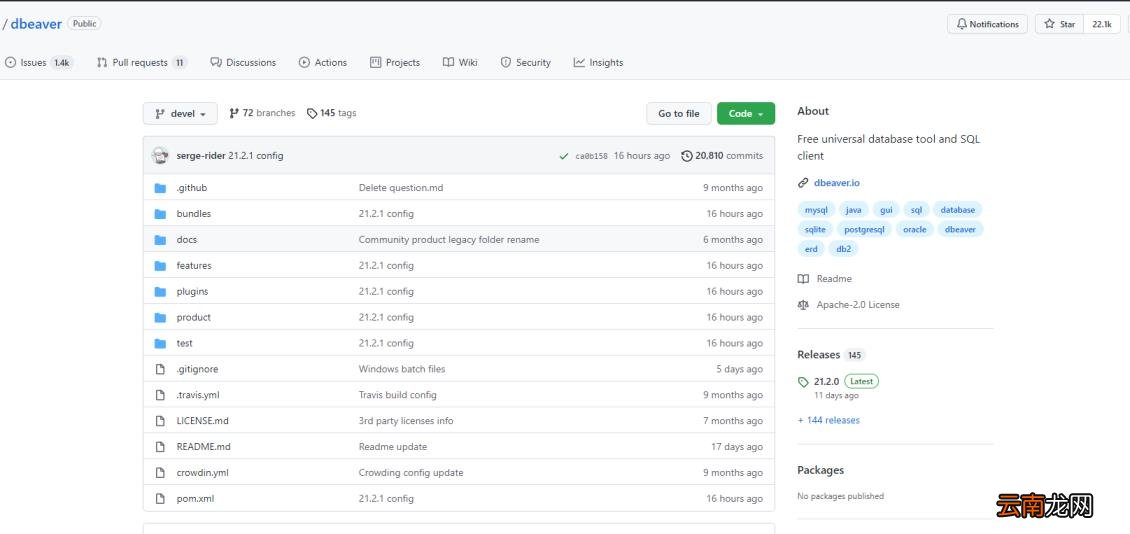
Task: Click the 22.1k star count
Action: (x=1102, y=24)
